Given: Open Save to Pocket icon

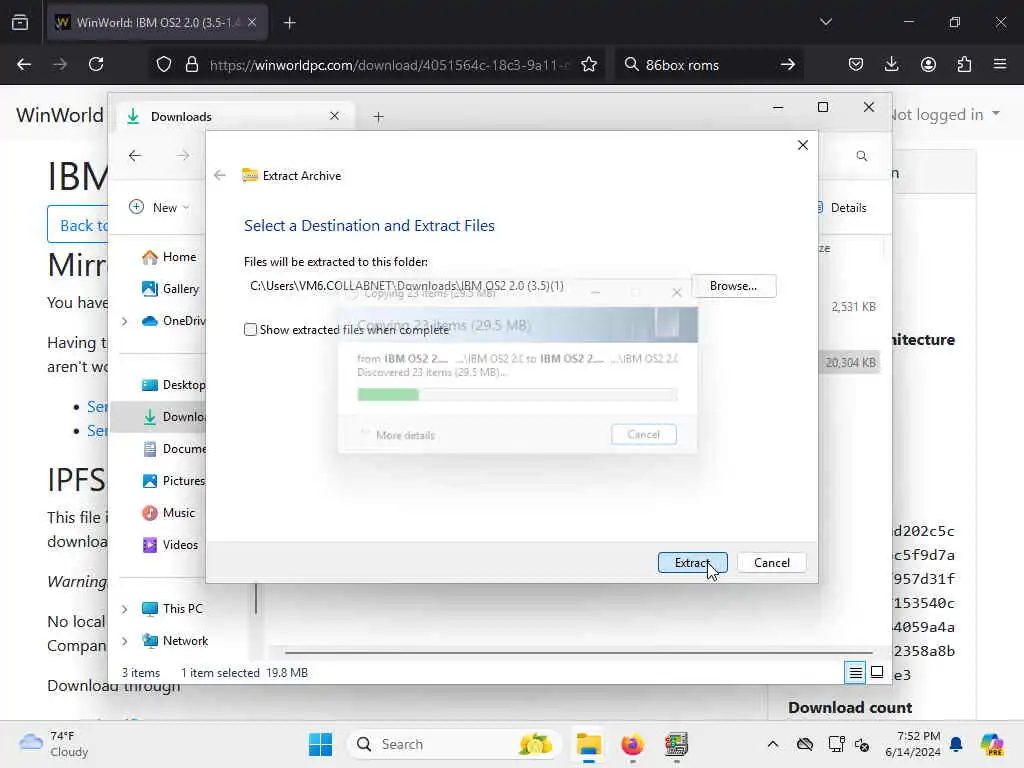Looking at the screenshot, I should point(856,64).
